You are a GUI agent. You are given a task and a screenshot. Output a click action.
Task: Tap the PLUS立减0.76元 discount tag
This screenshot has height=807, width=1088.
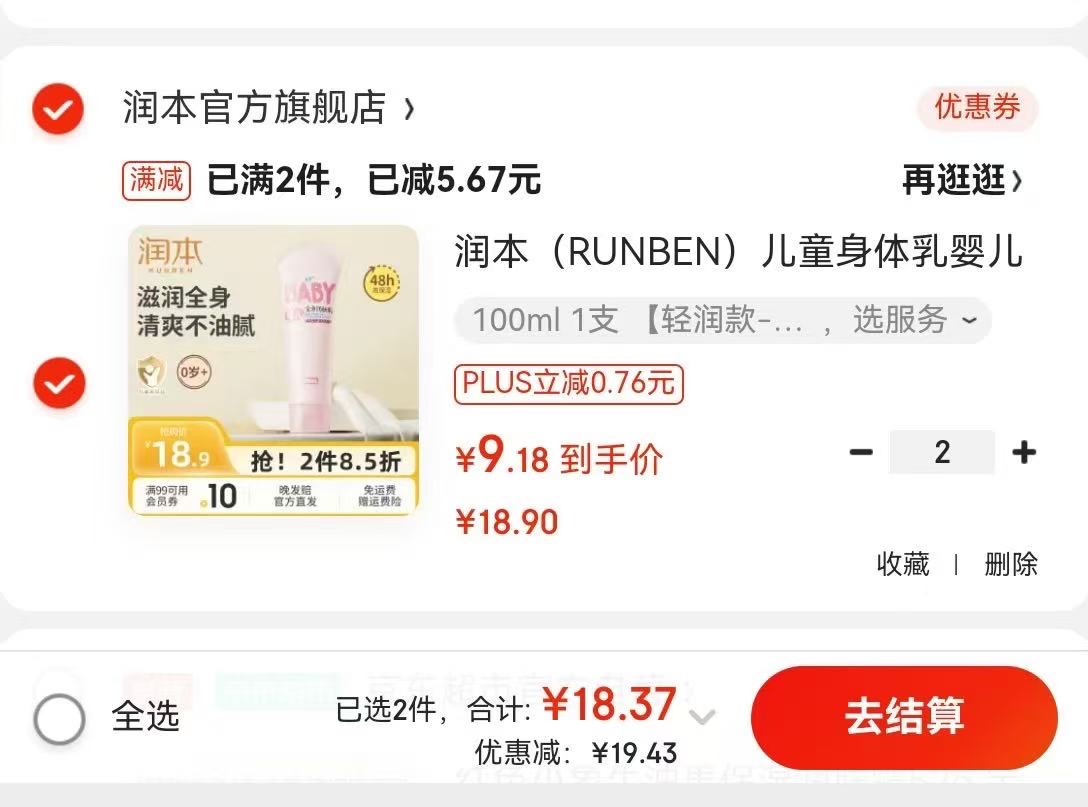coord(568,383)
